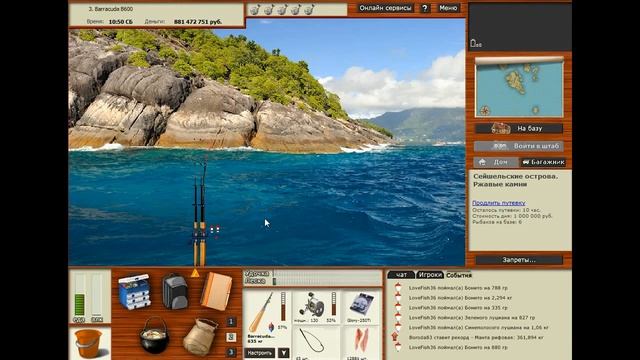This screenshot has width=640, height=360.
Task: Click the yellow warning triangle icon
Action: [x=196, y=273]
